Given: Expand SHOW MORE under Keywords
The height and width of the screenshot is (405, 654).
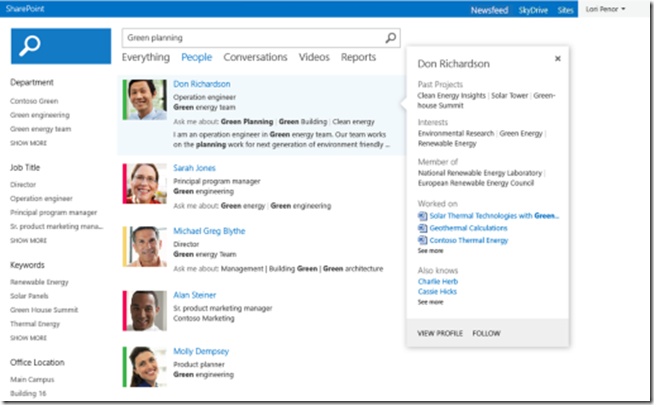Looking at the screenshot, I should click(x=28, y=338).
